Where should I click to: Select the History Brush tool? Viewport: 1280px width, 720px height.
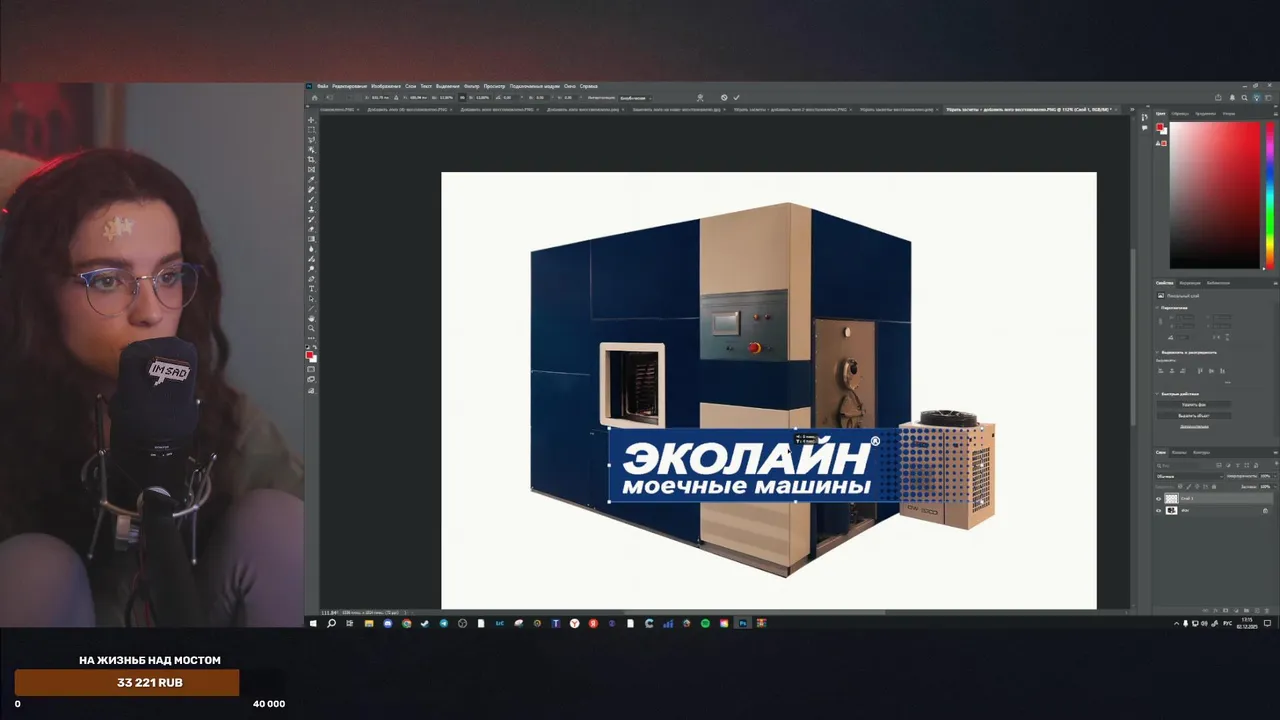coord(311,219)
